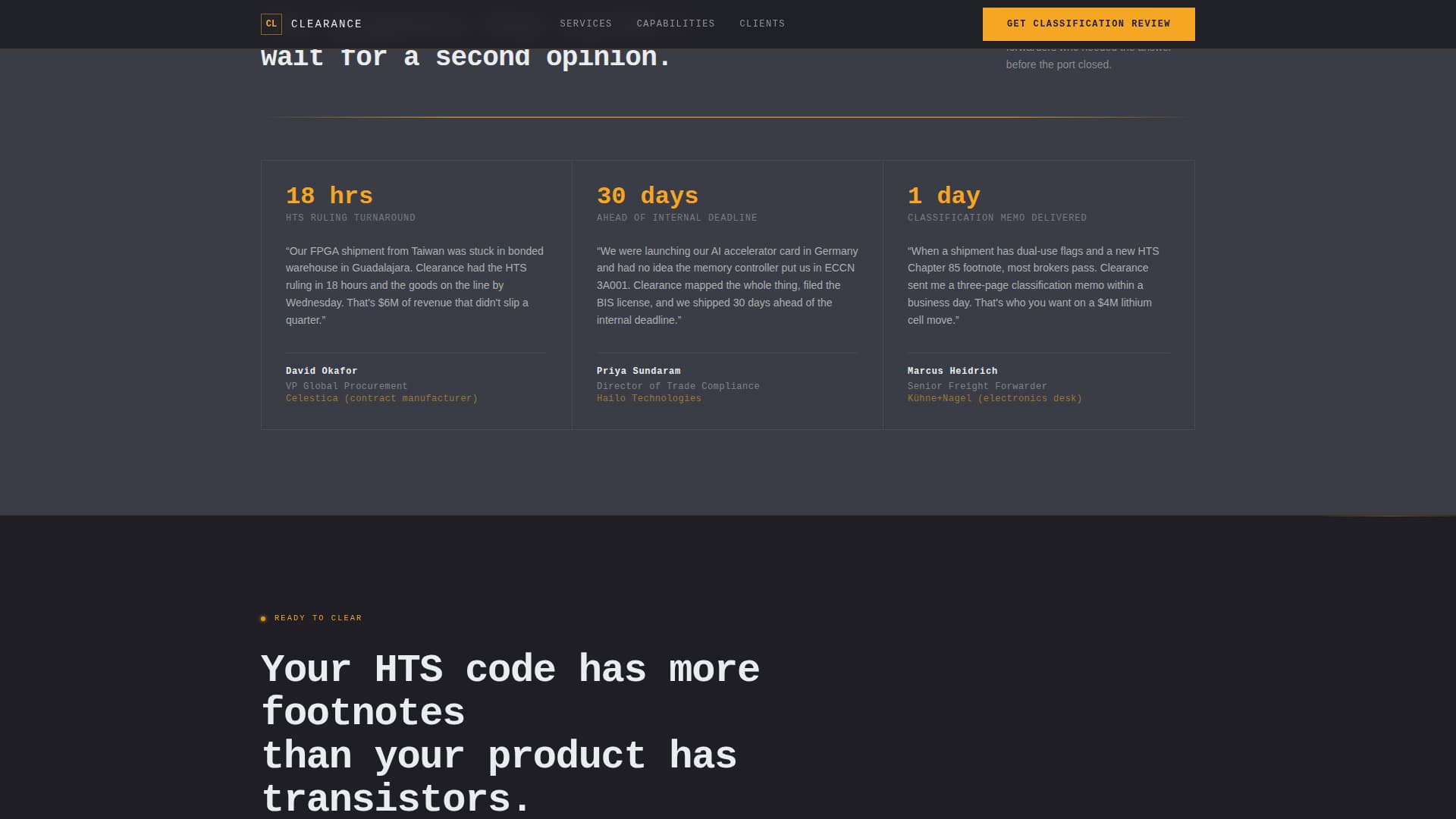Click 'HTS RULING TURNAROUND' label
Viewport: 1456px width, 819px height.
point(350,218)
